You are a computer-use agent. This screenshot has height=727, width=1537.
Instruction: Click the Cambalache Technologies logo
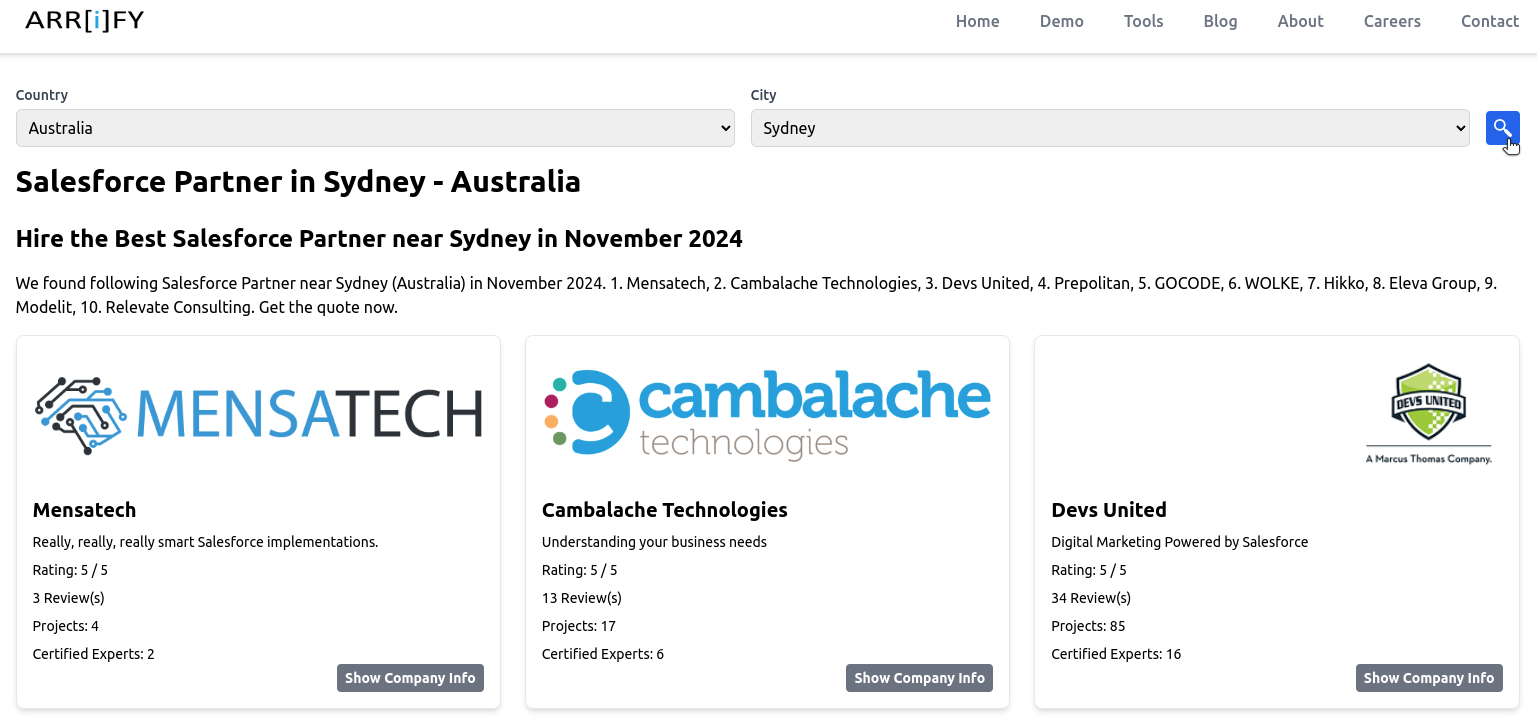tap(766, 412)
